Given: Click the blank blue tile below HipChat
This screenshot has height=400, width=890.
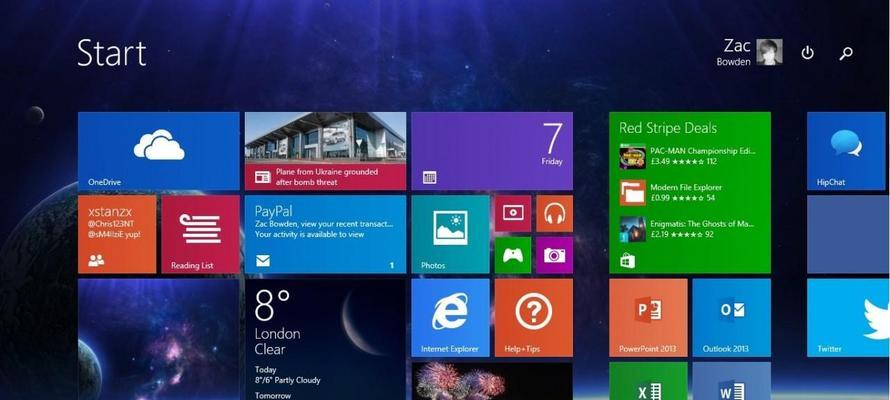Looking at the screenshot, I should [x=849, y=234].
